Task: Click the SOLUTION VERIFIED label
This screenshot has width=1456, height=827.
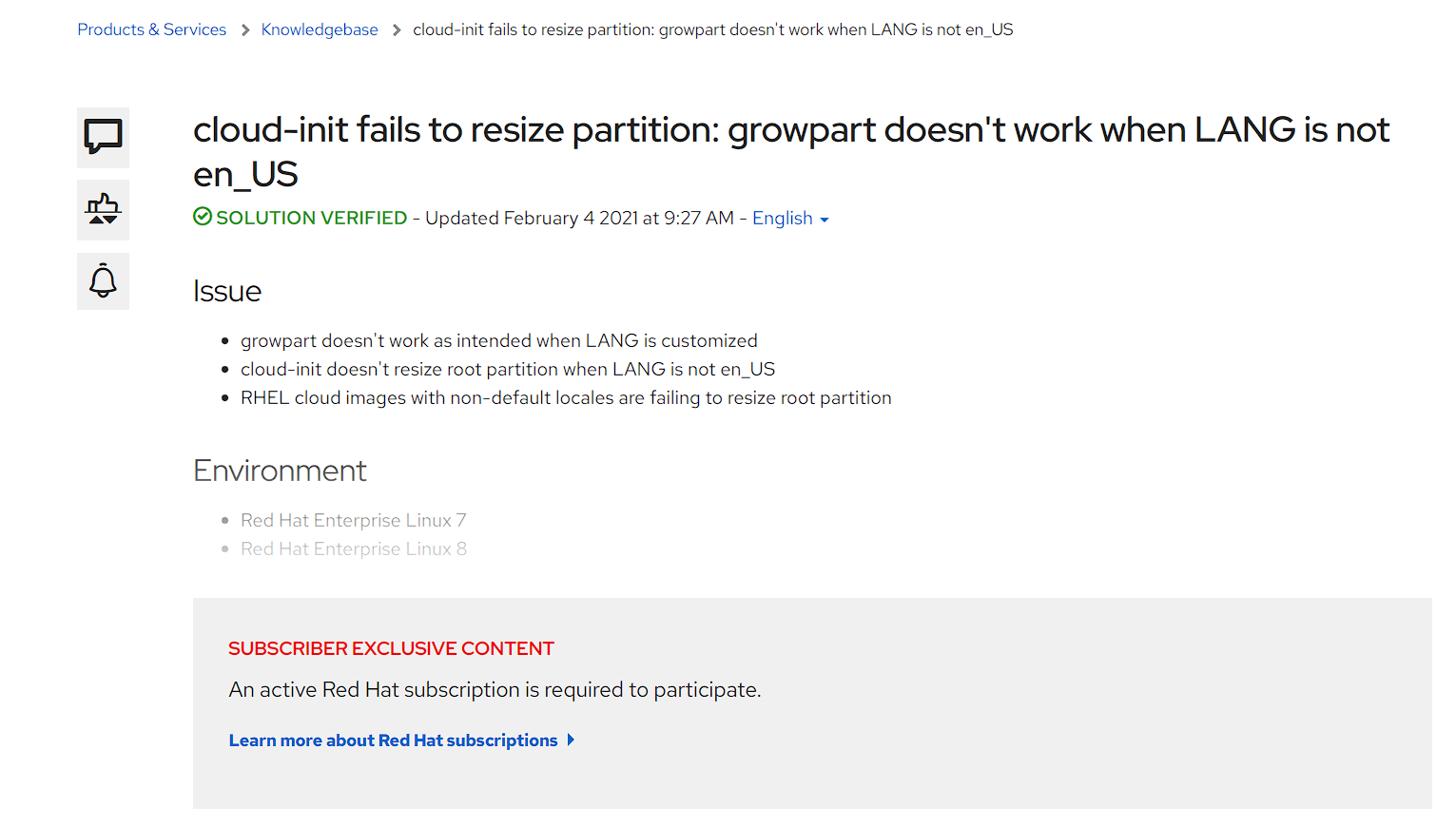Action: (x=311, y=219)
